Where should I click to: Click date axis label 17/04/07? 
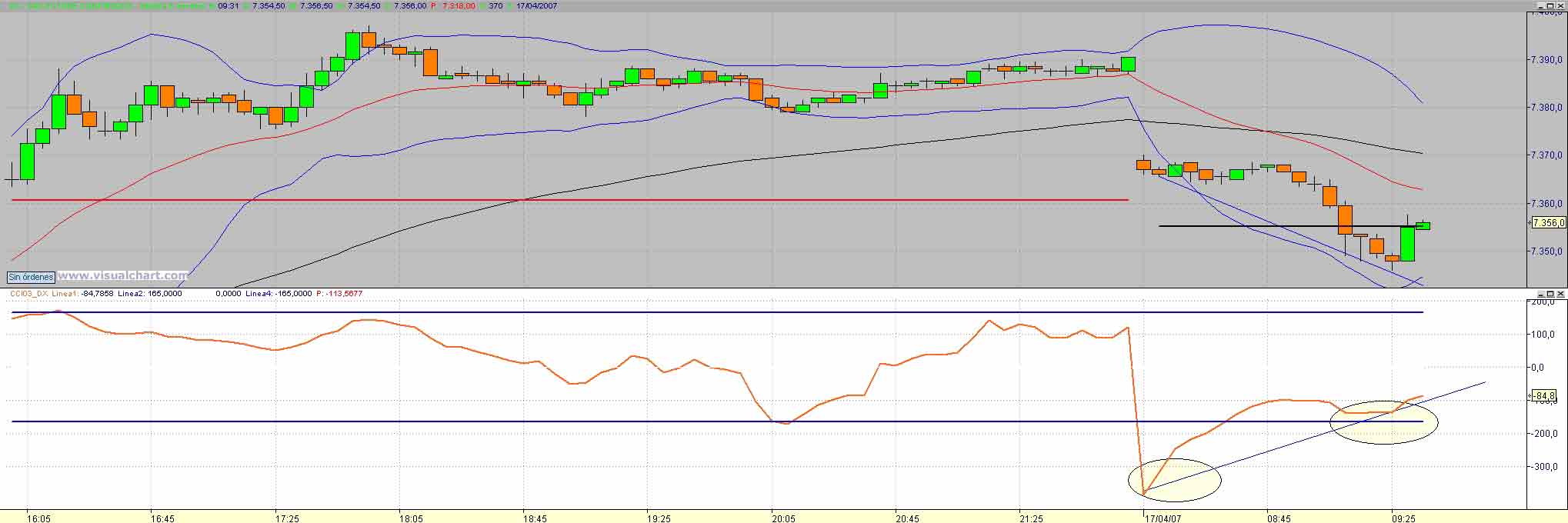tap(1163, 518)
